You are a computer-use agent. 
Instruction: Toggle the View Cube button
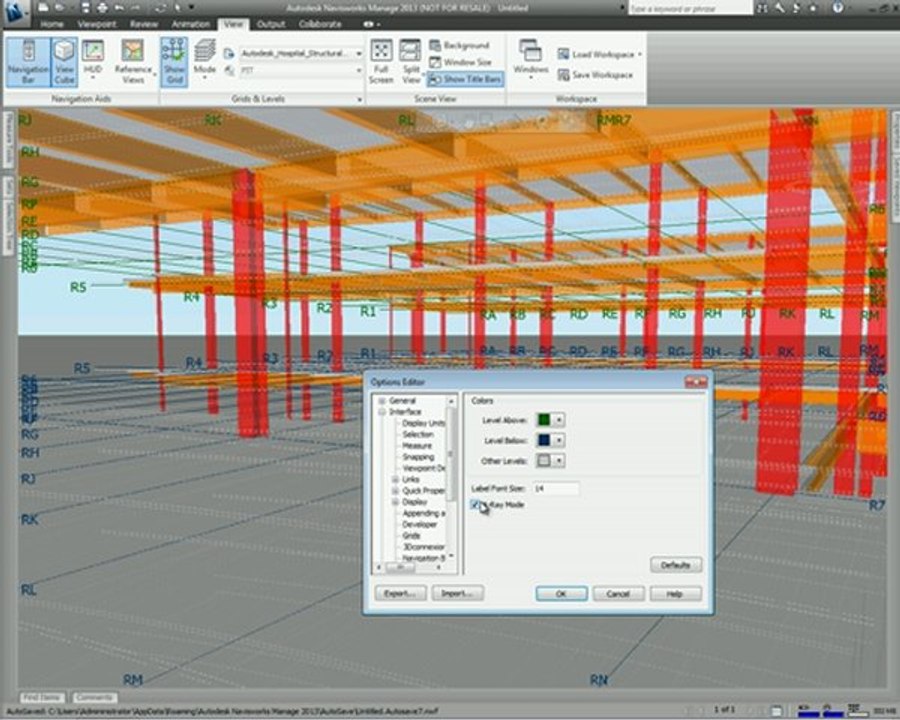[x=64, y=62]
